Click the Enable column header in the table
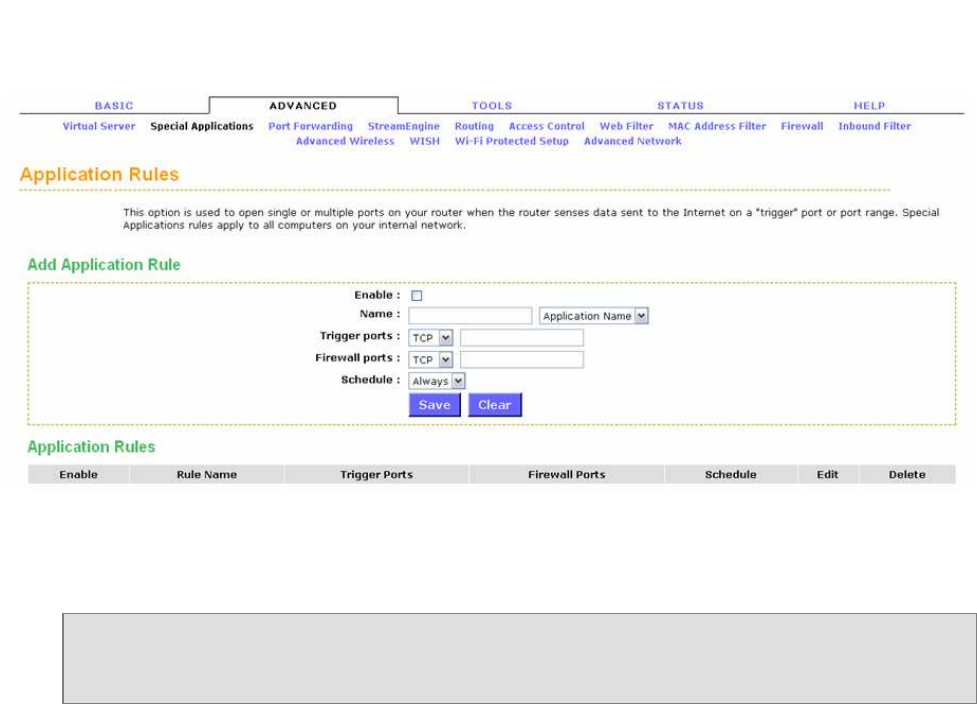Screen dimensions: 977x704 [79, 474]
